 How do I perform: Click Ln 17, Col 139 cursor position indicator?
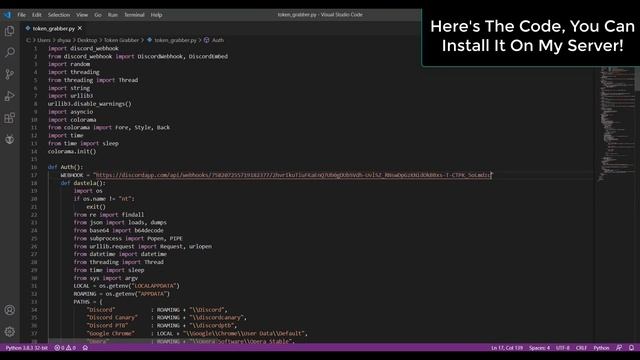[507, 348]
